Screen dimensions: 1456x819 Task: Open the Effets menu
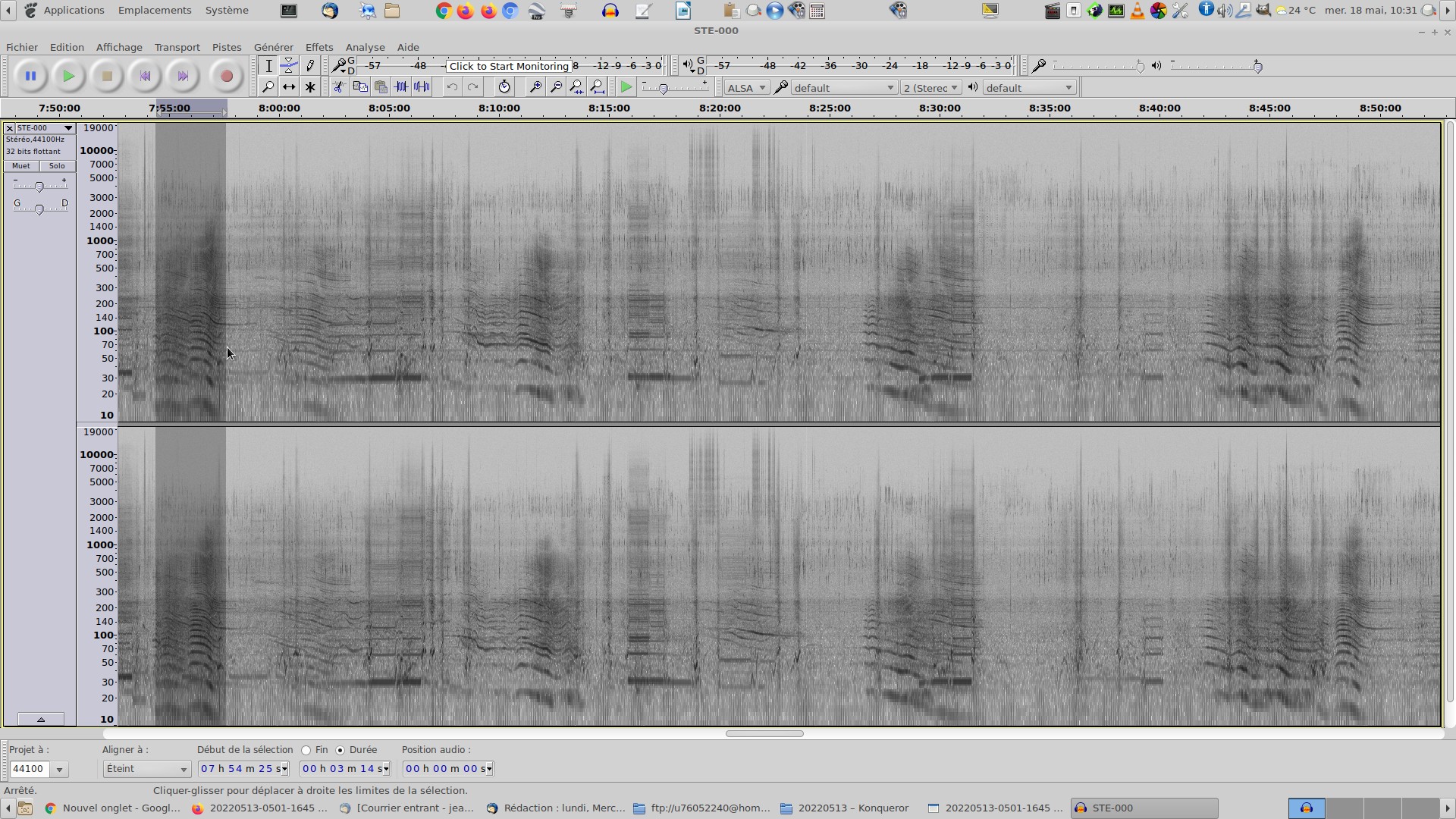(318, 47)
